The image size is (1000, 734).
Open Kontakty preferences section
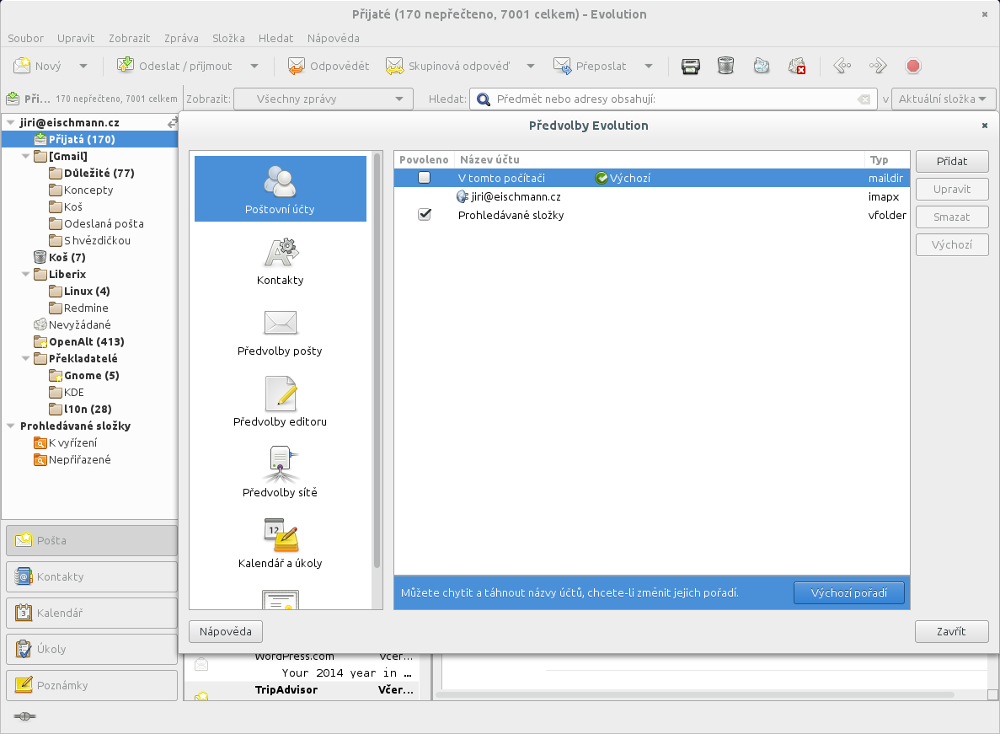(x=280, y=261)
